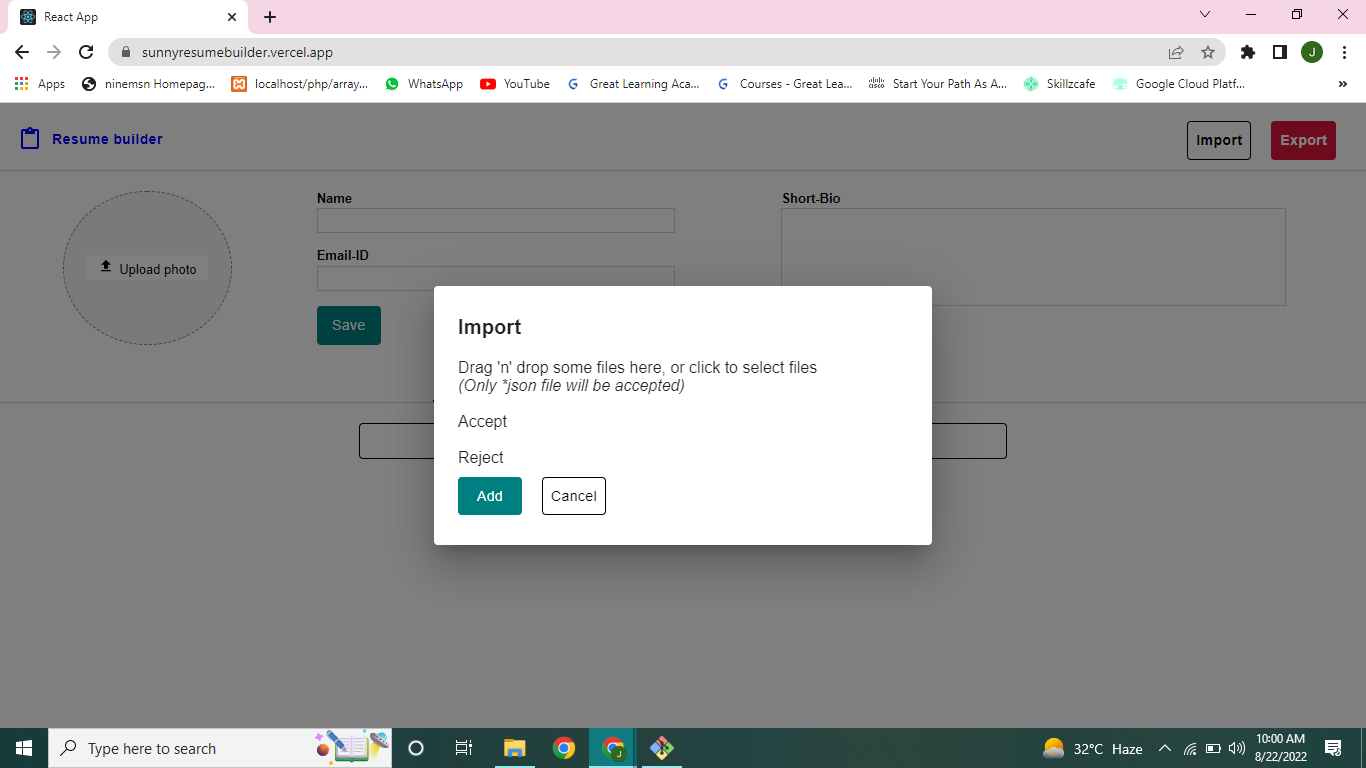Click the browser profile avatar J
The image size is (1366, 768).
tap(1312, 52)
